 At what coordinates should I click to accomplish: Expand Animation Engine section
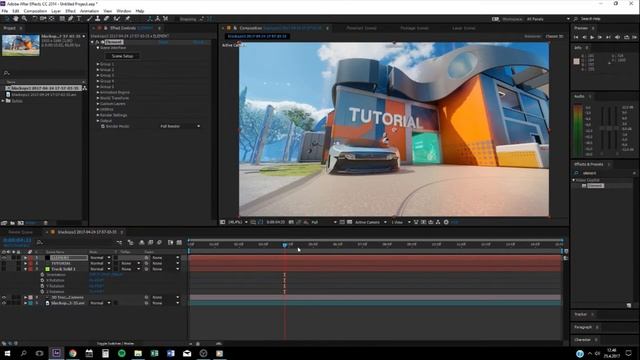click(x=98, y=93)
